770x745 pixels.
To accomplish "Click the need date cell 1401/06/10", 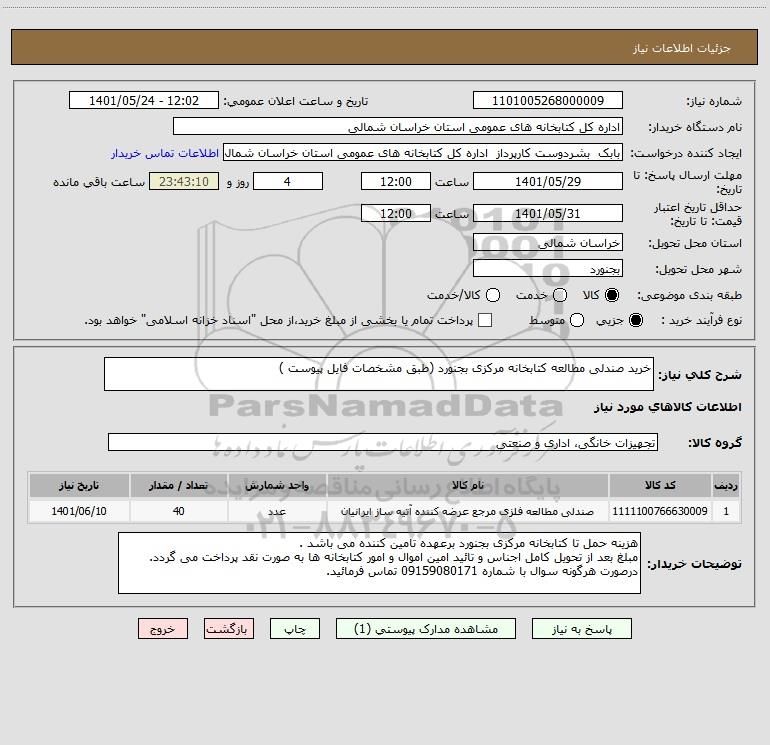I will (x=79, y=511).
